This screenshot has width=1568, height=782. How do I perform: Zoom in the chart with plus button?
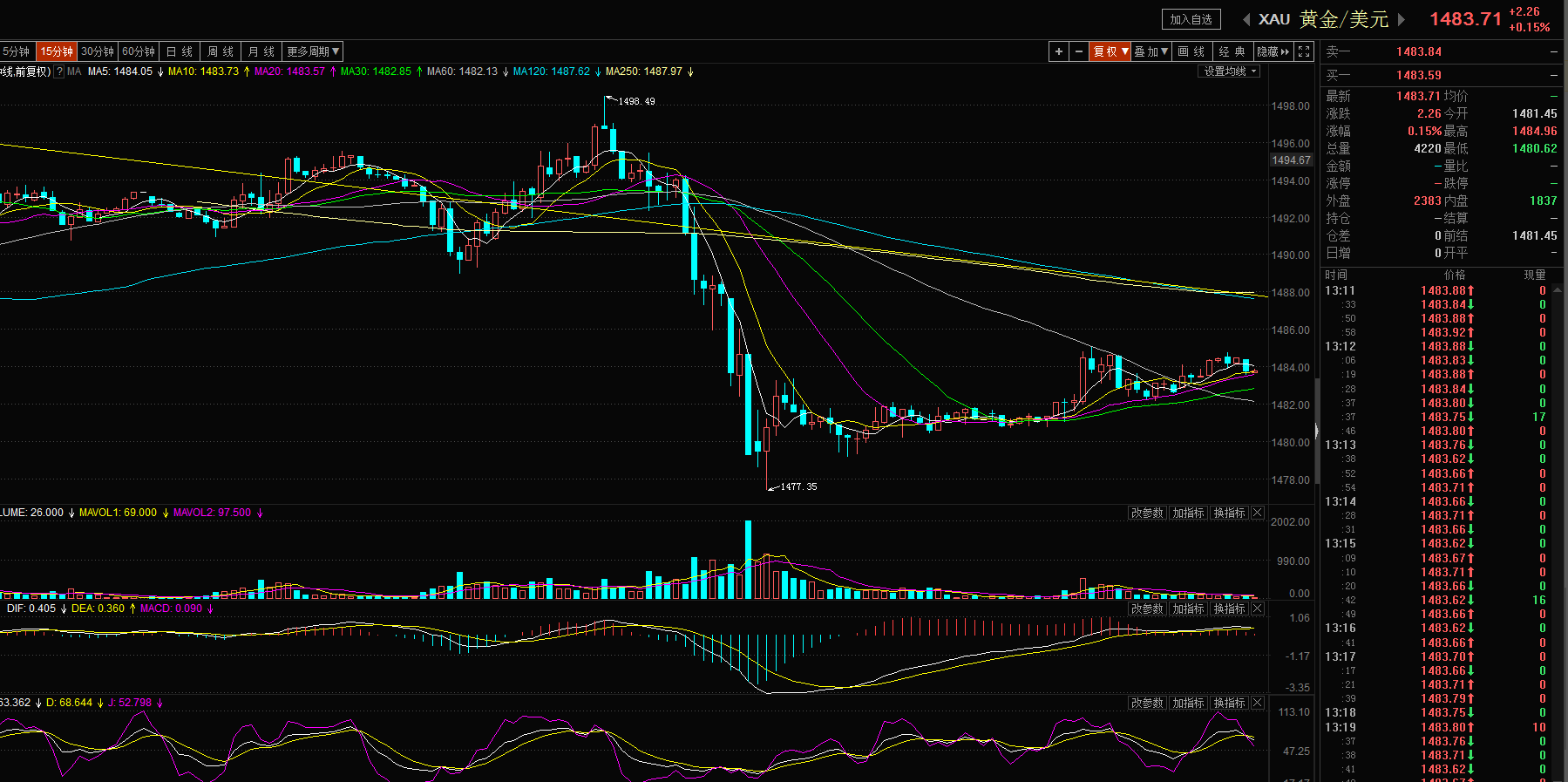pos(1058,51)
